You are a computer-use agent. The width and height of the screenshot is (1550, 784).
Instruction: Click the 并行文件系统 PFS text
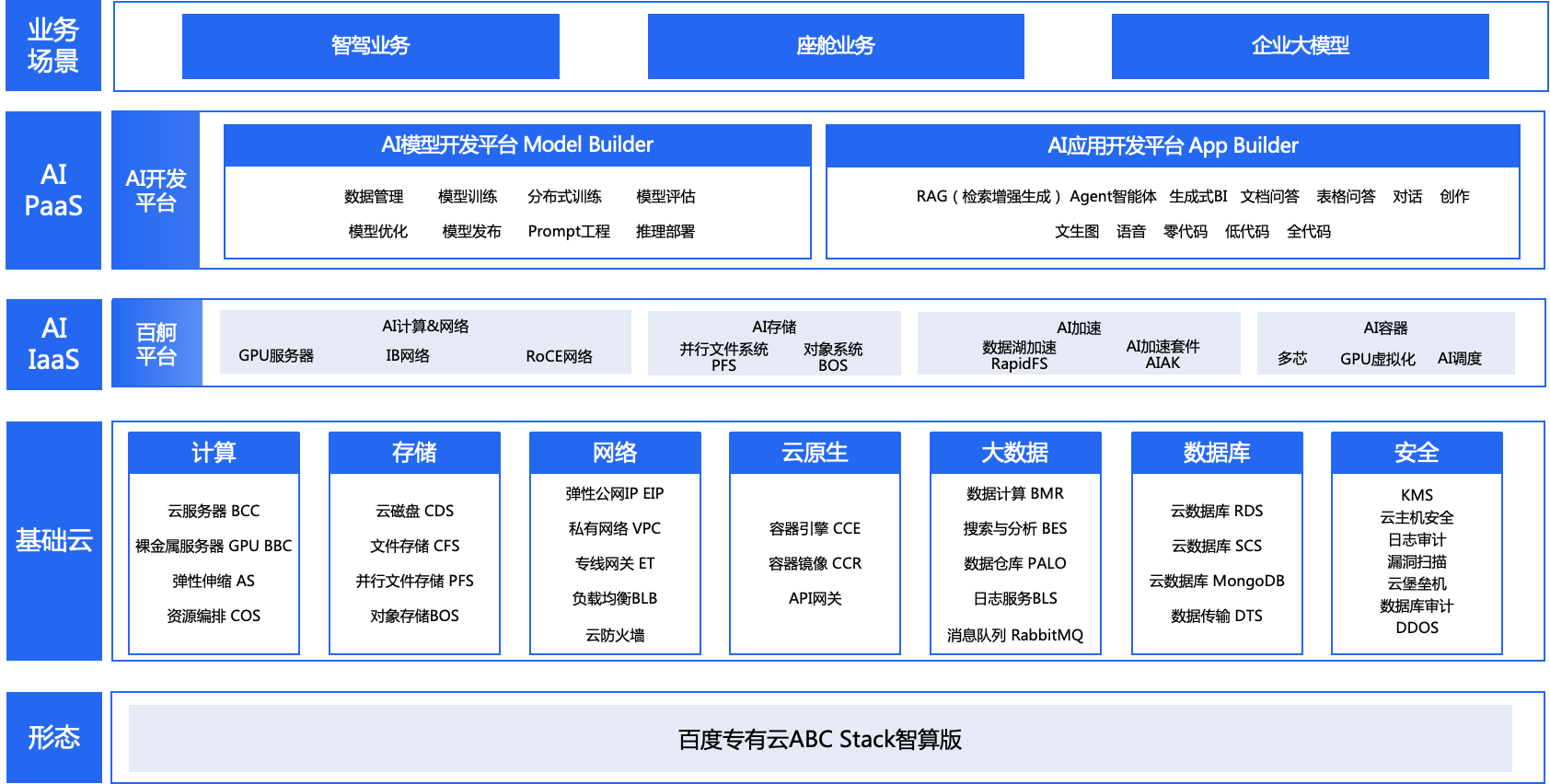723,357
